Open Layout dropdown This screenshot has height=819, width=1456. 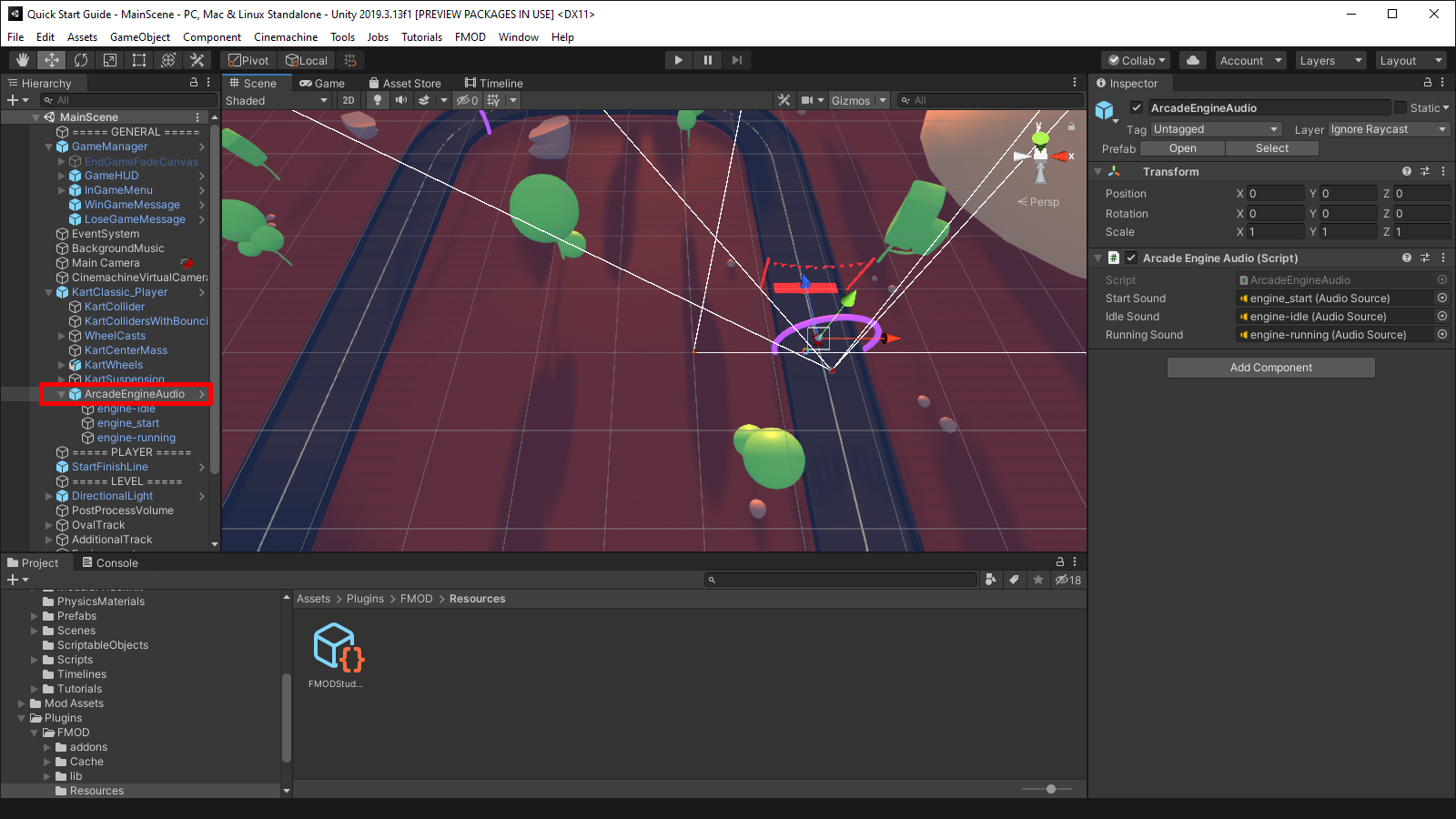(1410, 60)
